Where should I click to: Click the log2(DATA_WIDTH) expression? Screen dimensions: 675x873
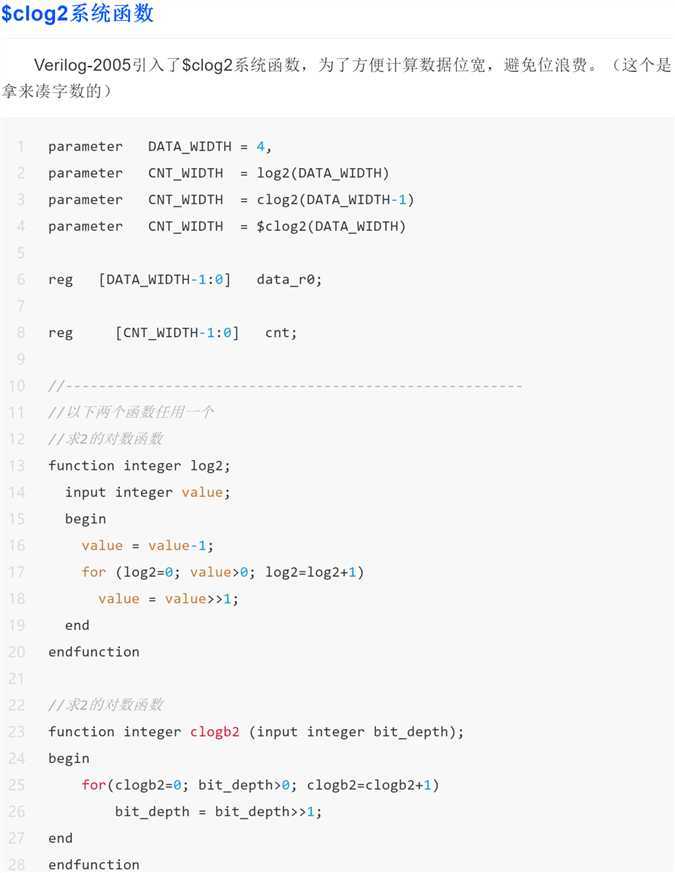click(x=322, y=173)
